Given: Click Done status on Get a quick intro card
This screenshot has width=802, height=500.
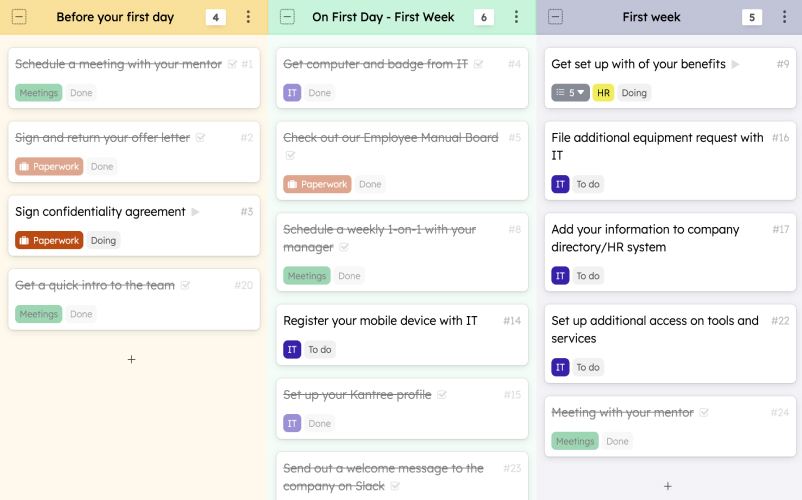Looking at the screenshot, I should pos(81,314).
